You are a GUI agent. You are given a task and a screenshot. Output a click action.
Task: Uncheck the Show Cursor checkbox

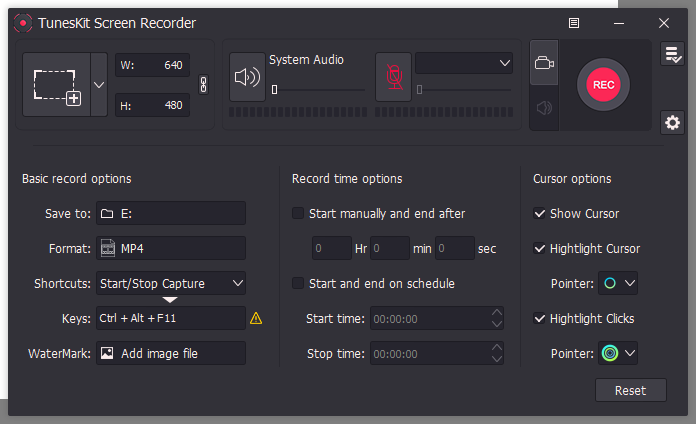[x=540, y=213]
